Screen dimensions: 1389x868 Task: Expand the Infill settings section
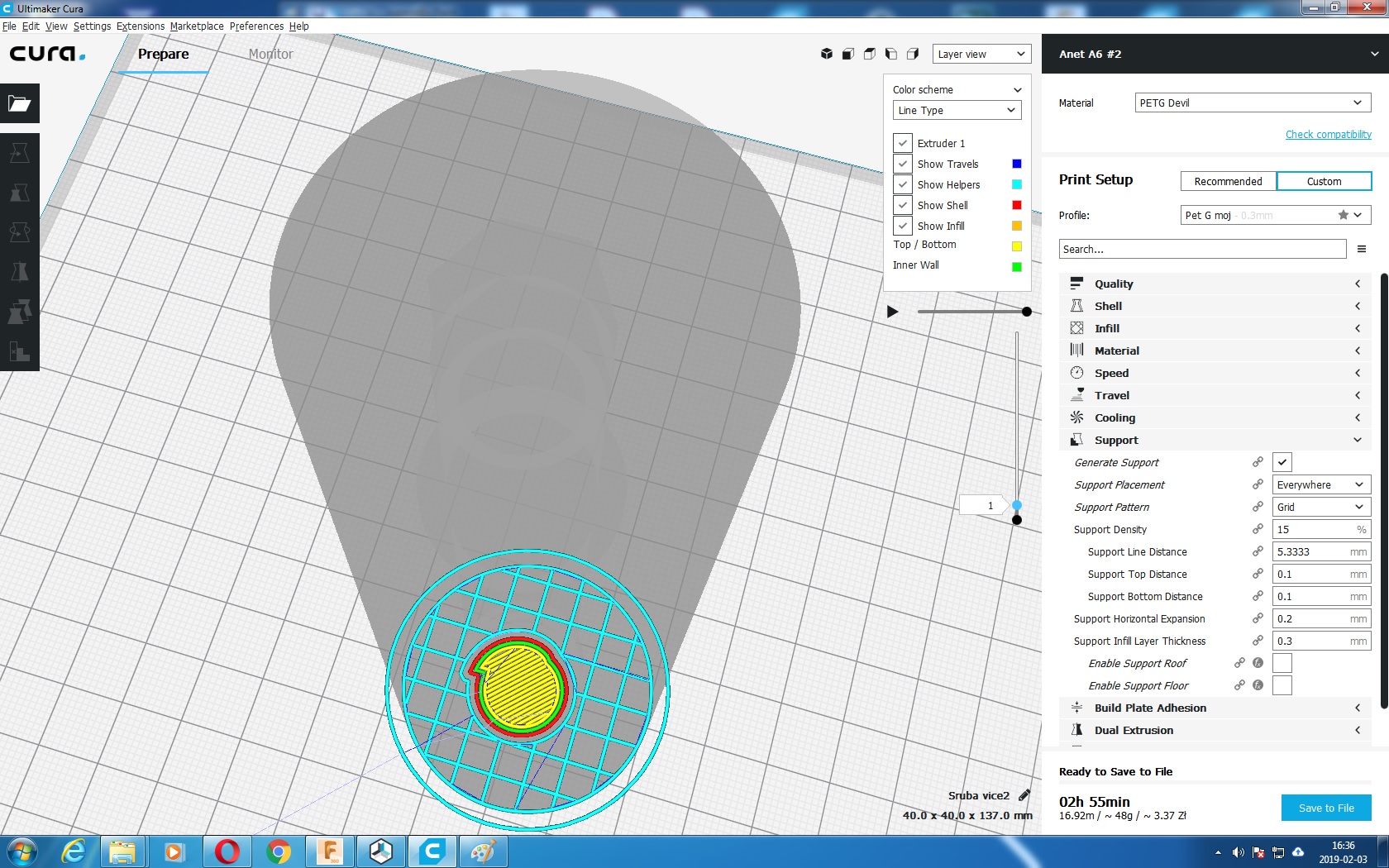tap(1215, 328)
